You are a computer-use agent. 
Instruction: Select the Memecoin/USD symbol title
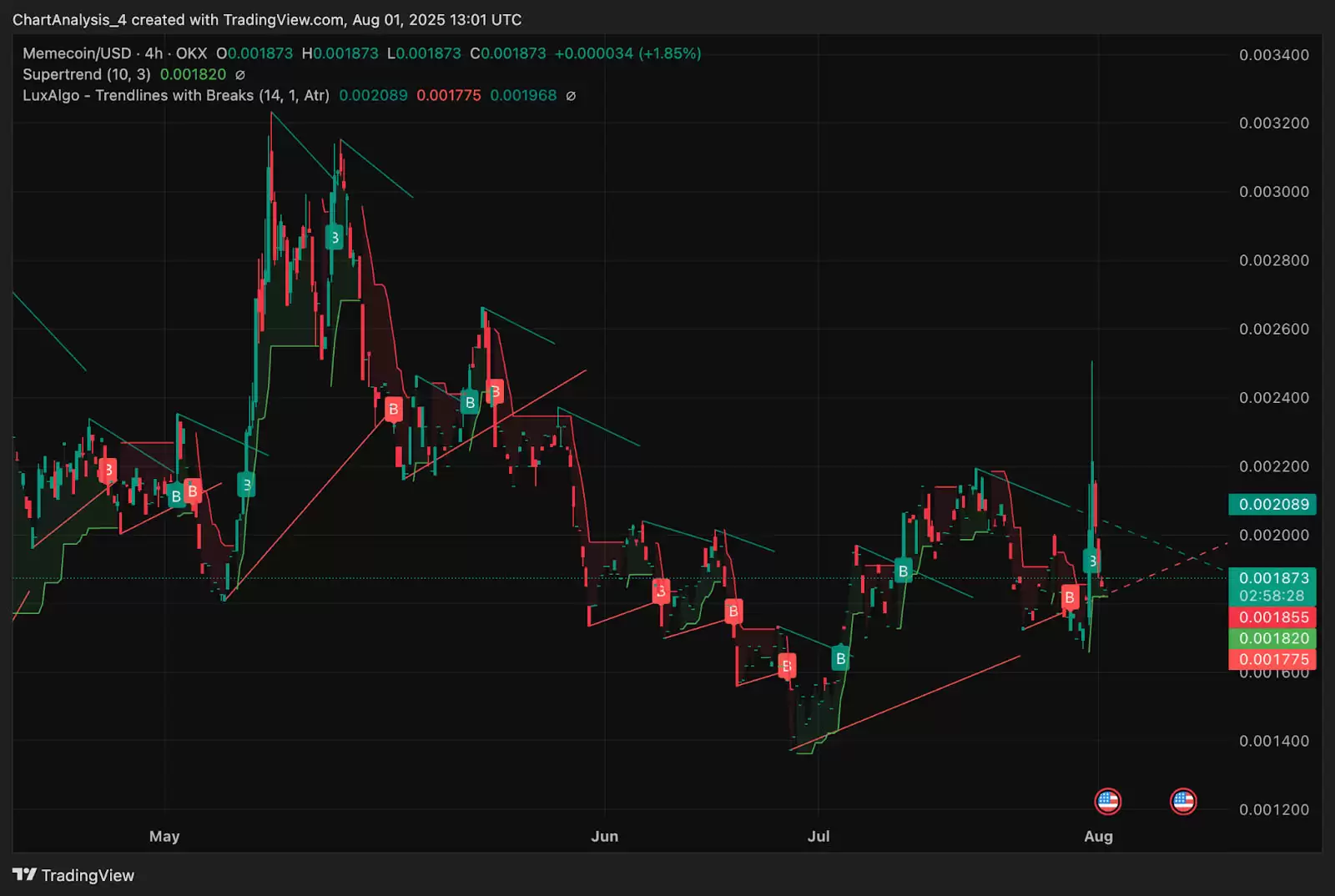[x=77, y=53]
